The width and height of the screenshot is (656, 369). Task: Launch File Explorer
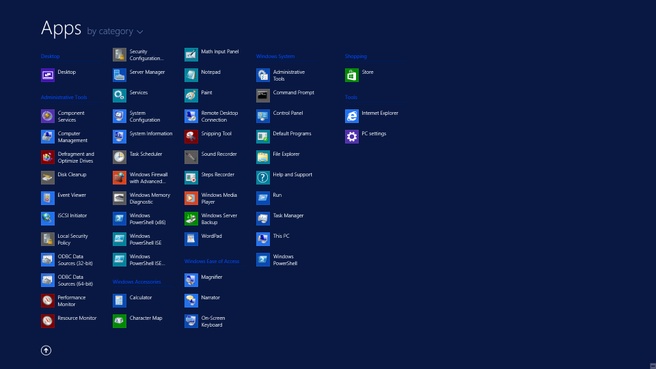(278, 157)
